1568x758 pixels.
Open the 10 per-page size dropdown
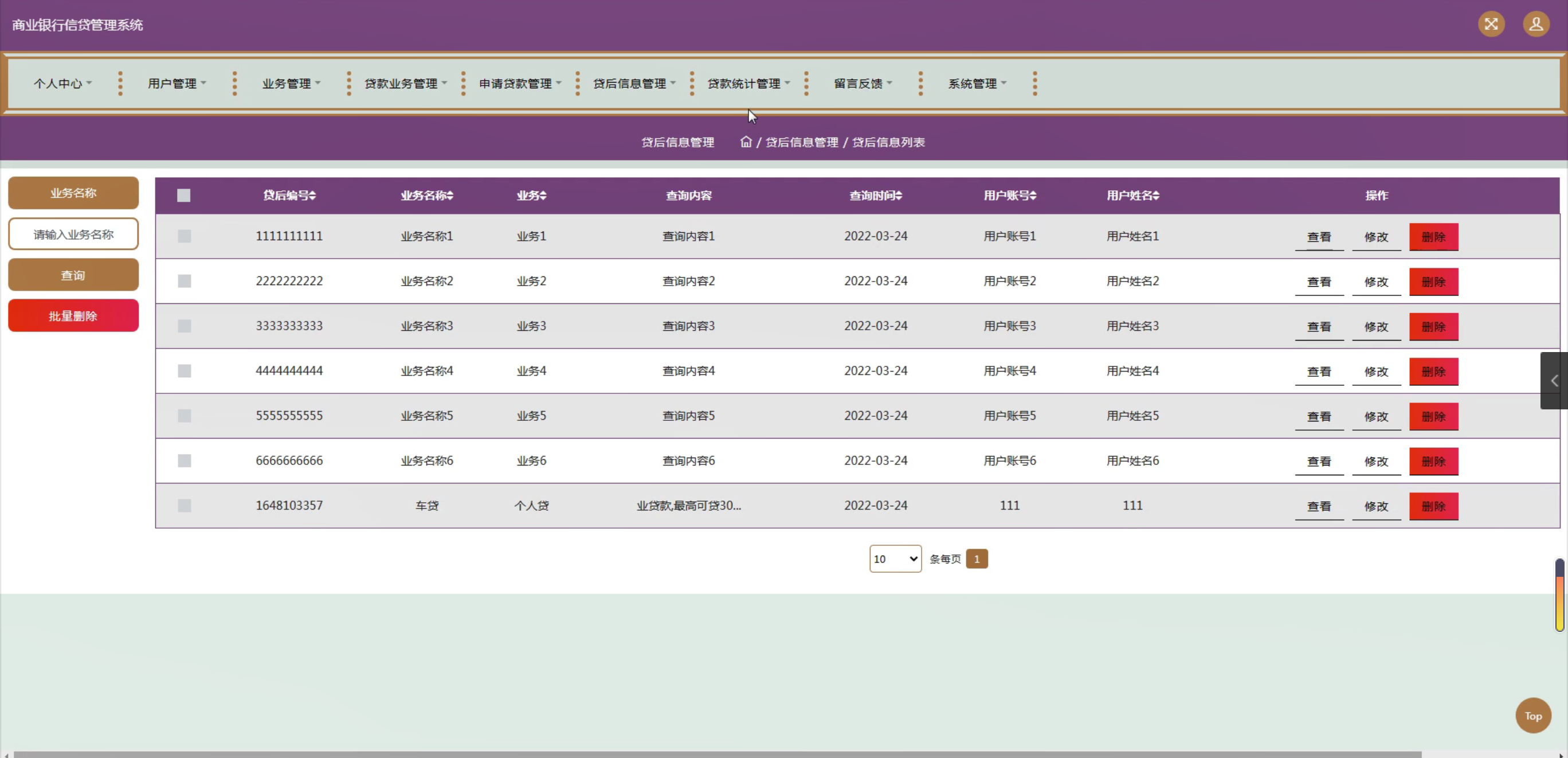click(x=895, y=559)
